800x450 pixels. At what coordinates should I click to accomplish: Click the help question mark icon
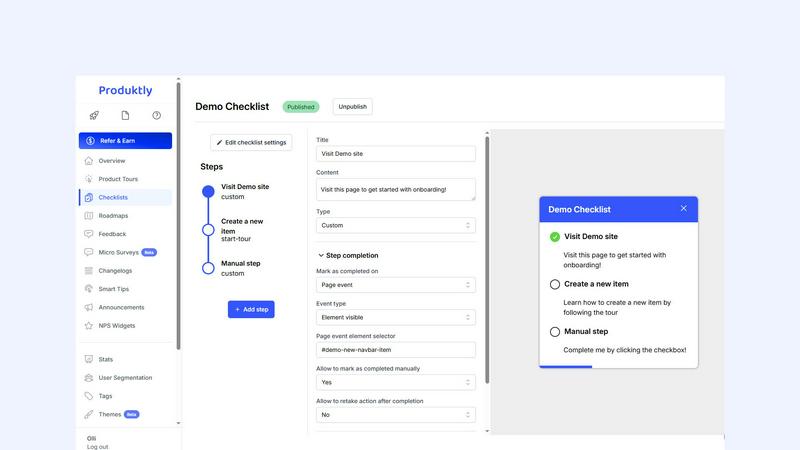click(157, 115)
